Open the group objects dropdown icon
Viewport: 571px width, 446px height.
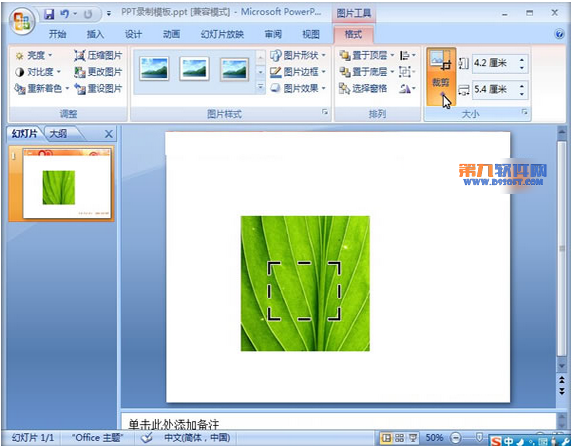(x=407, y=72)
